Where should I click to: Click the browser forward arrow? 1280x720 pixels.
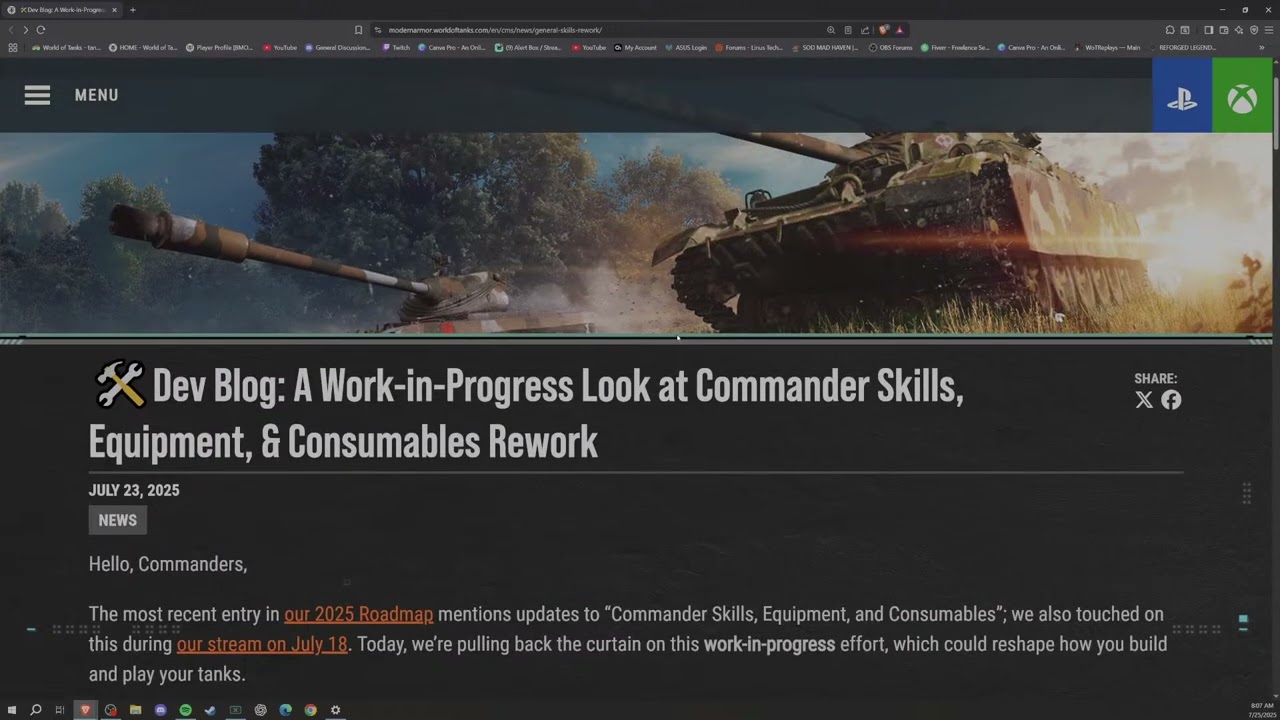[25, 30]
